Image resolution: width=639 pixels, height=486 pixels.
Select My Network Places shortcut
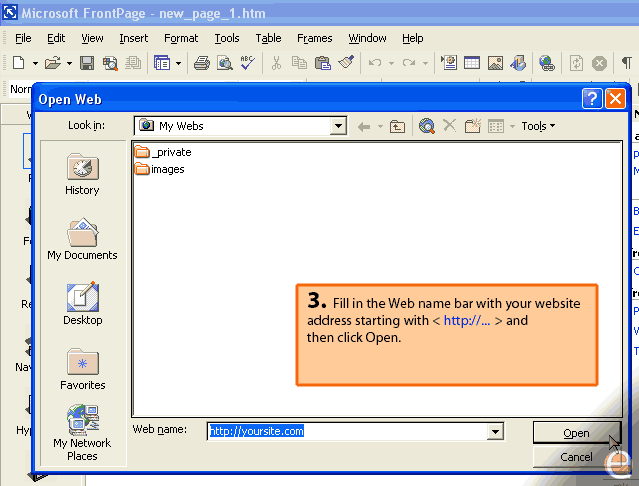82,432
